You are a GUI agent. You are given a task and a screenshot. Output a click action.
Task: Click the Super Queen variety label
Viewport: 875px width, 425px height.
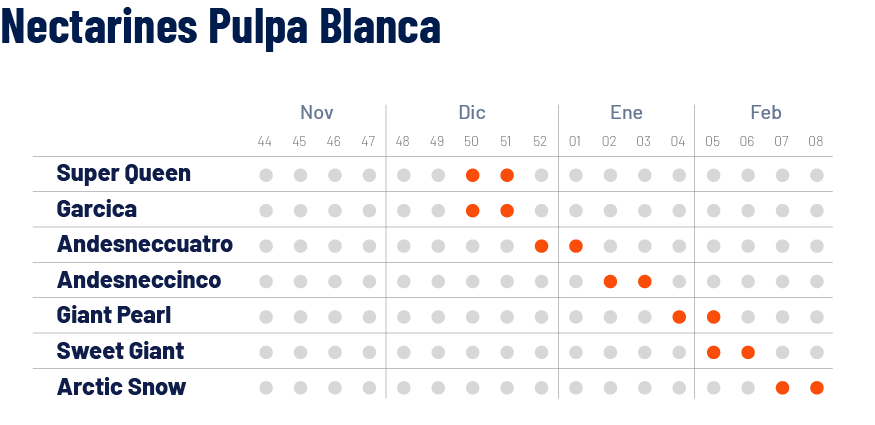(x=123, y=173)
